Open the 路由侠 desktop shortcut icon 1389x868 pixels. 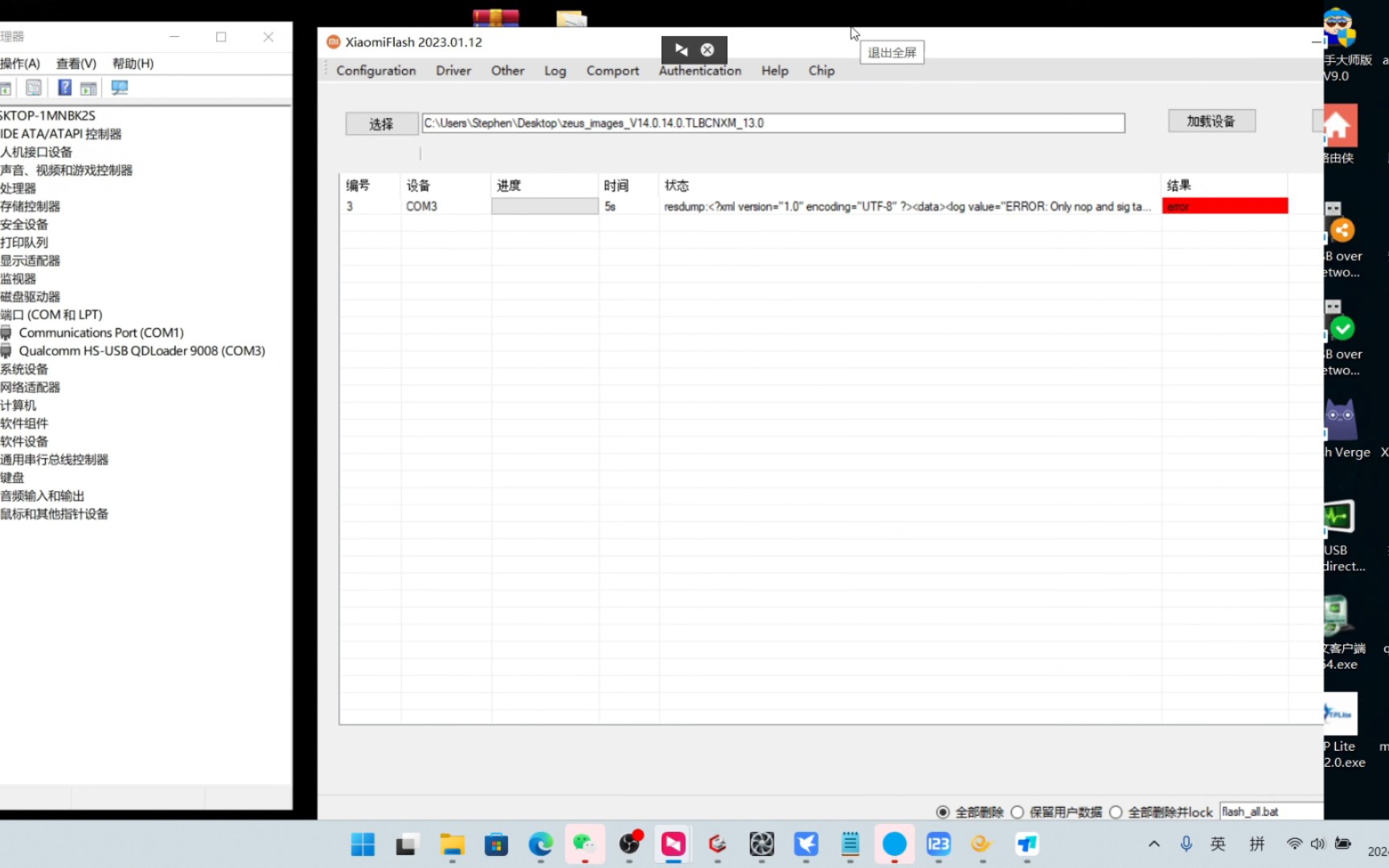pyautogui.click(x=1340, y=133)
